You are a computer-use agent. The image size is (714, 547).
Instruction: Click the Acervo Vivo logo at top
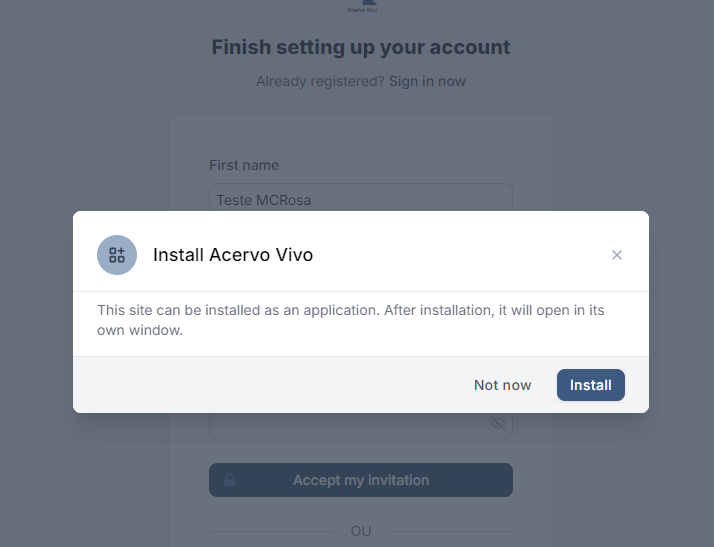(361, 6)
